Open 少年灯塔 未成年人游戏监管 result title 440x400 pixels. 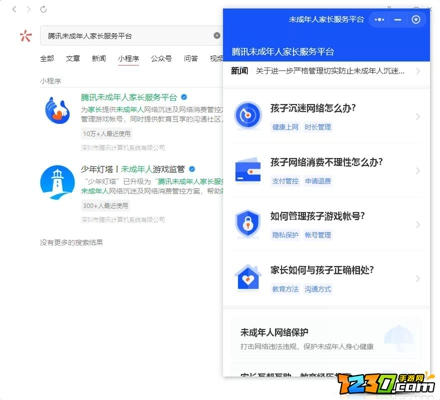tap(133, 169)
